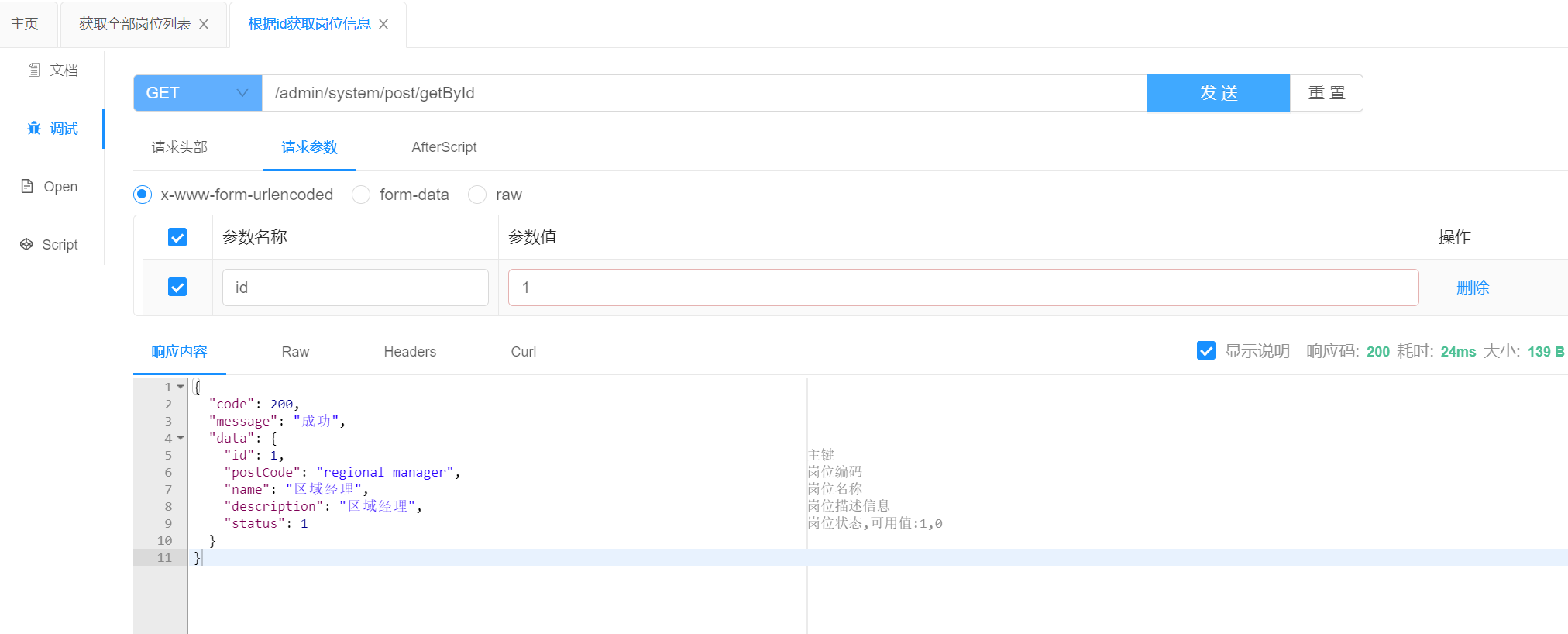Close the 根据id获取岗位信息 tab

[383, 24]
